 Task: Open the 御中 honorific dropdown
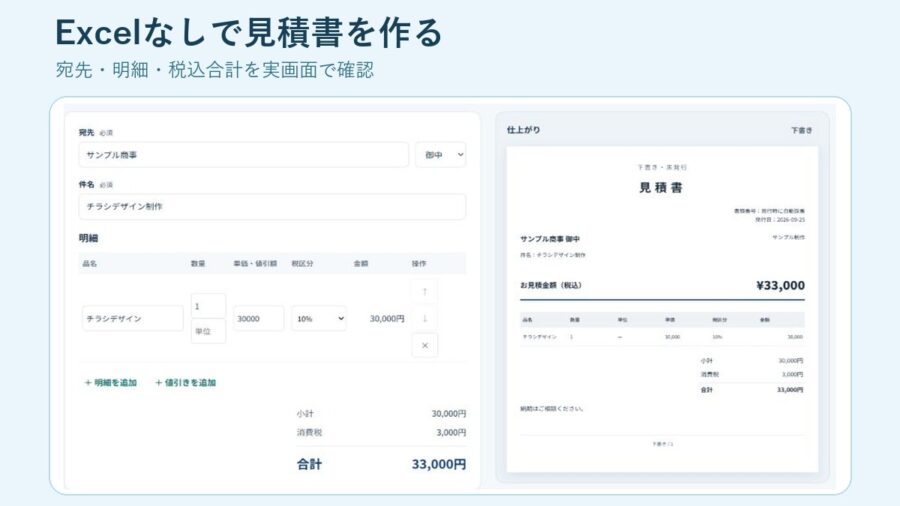[x=440, y=155]
